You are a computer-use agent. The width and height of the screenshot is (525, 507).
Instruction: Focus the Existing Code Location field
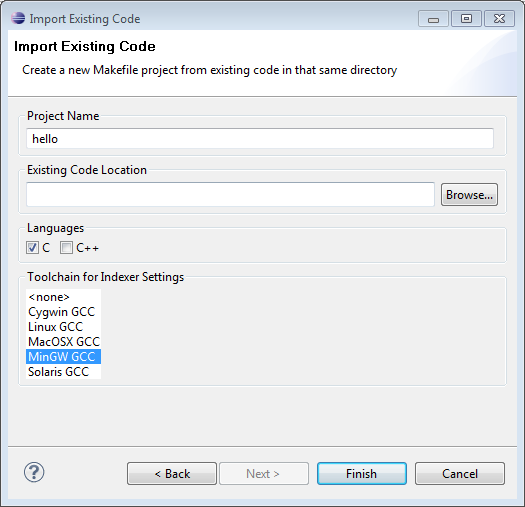[x=230, y=195]
